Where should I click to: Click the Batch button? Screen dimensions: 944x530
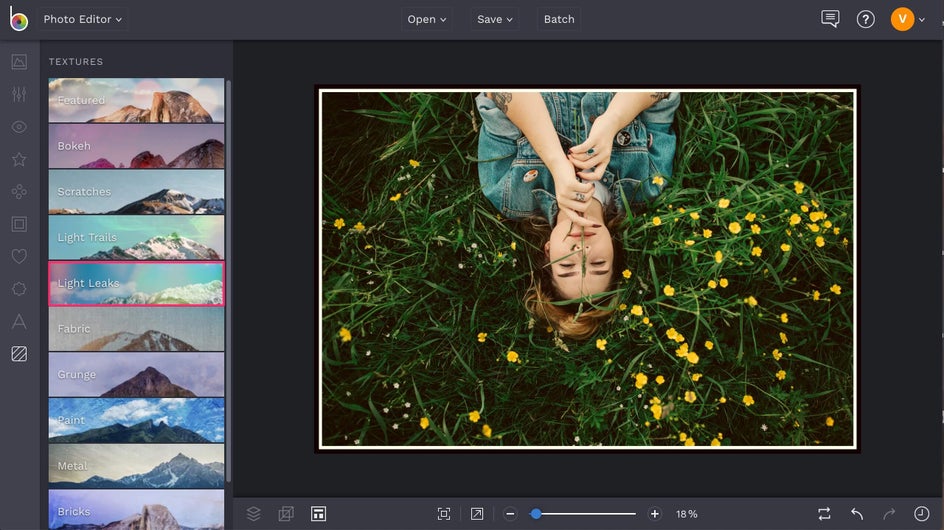tap(559, 19)
